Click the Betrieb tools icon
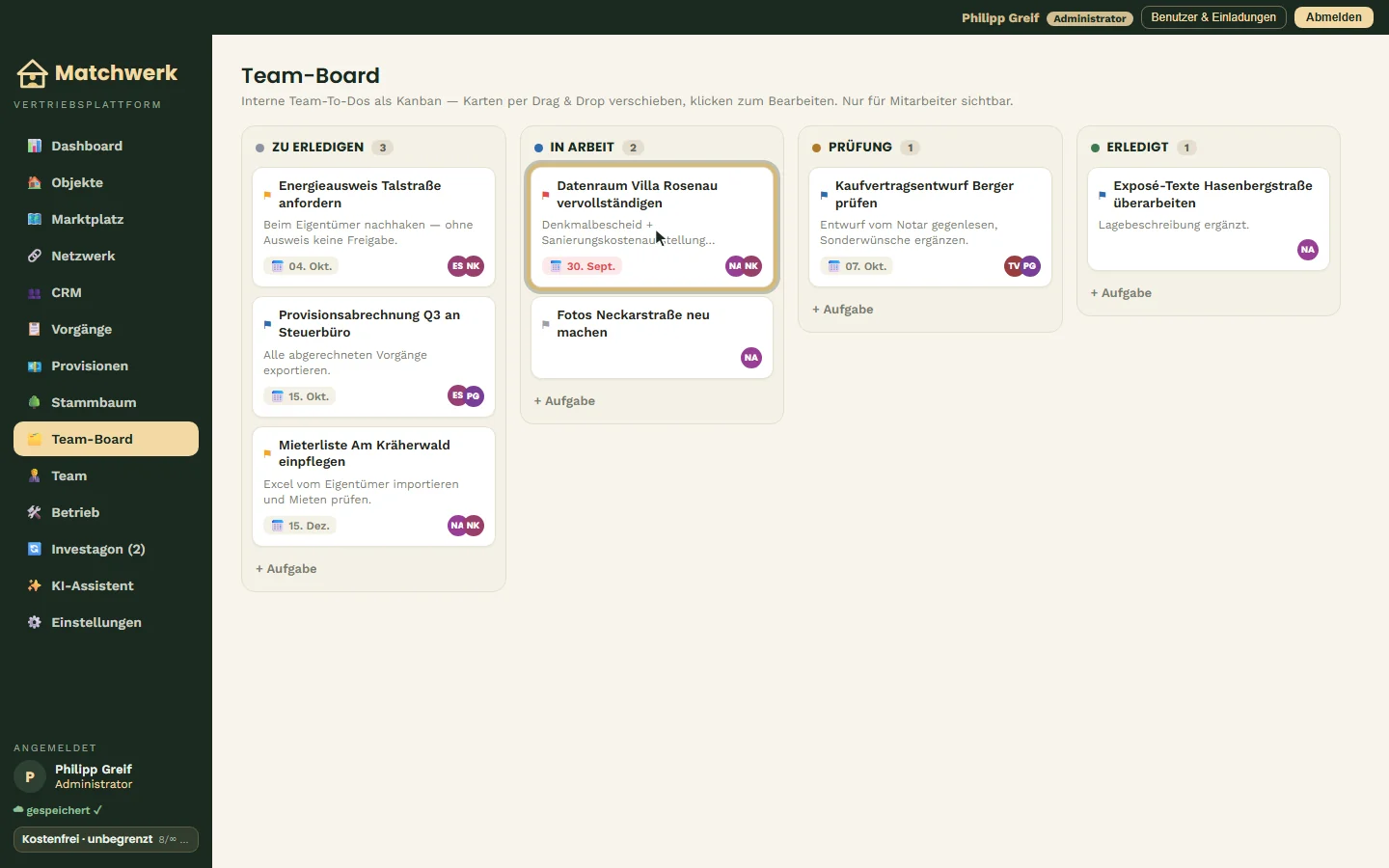 (35, 512)
